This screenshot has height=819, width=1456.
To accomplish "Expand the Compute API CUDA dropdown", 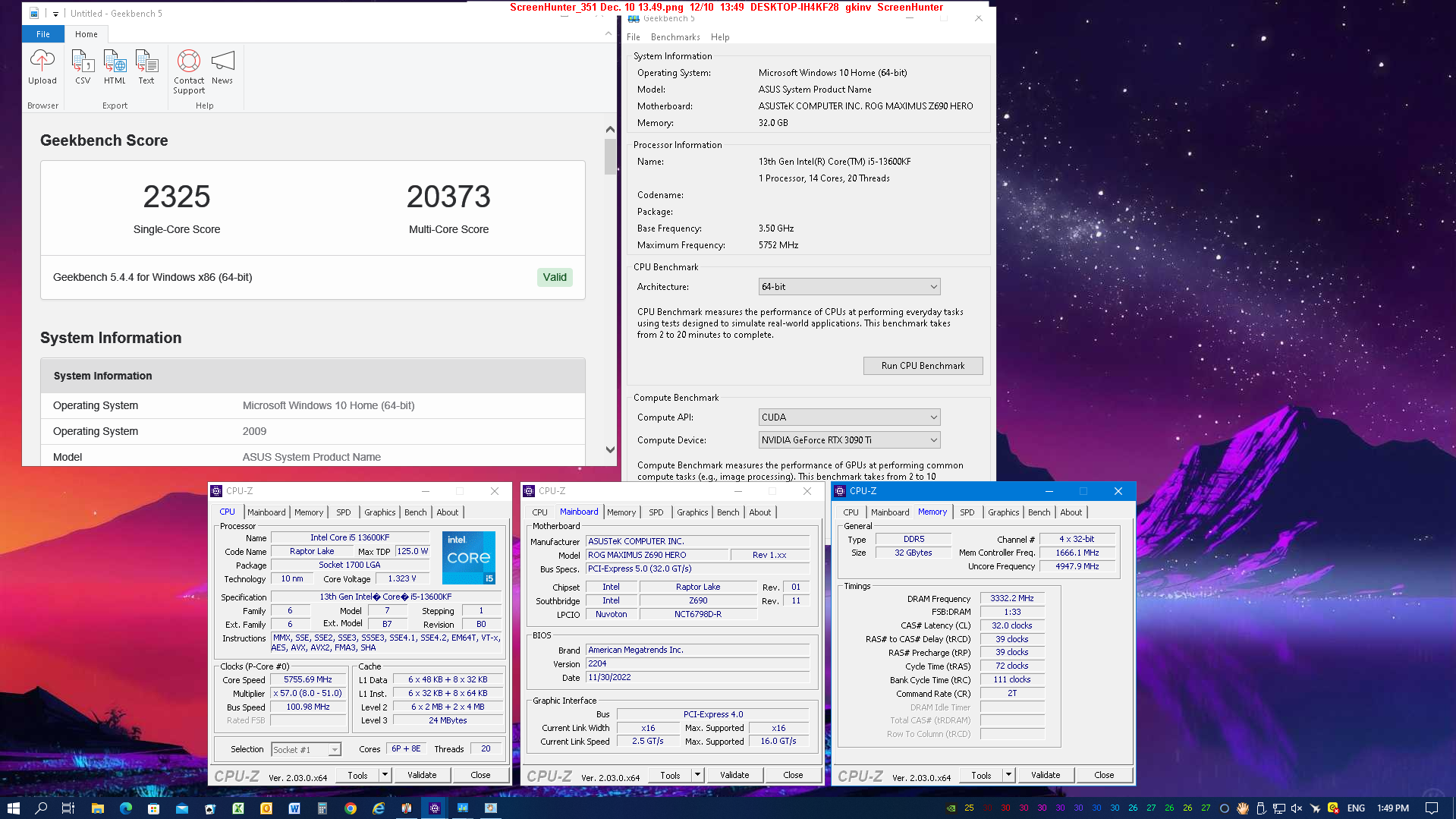I will click(849, 417).
